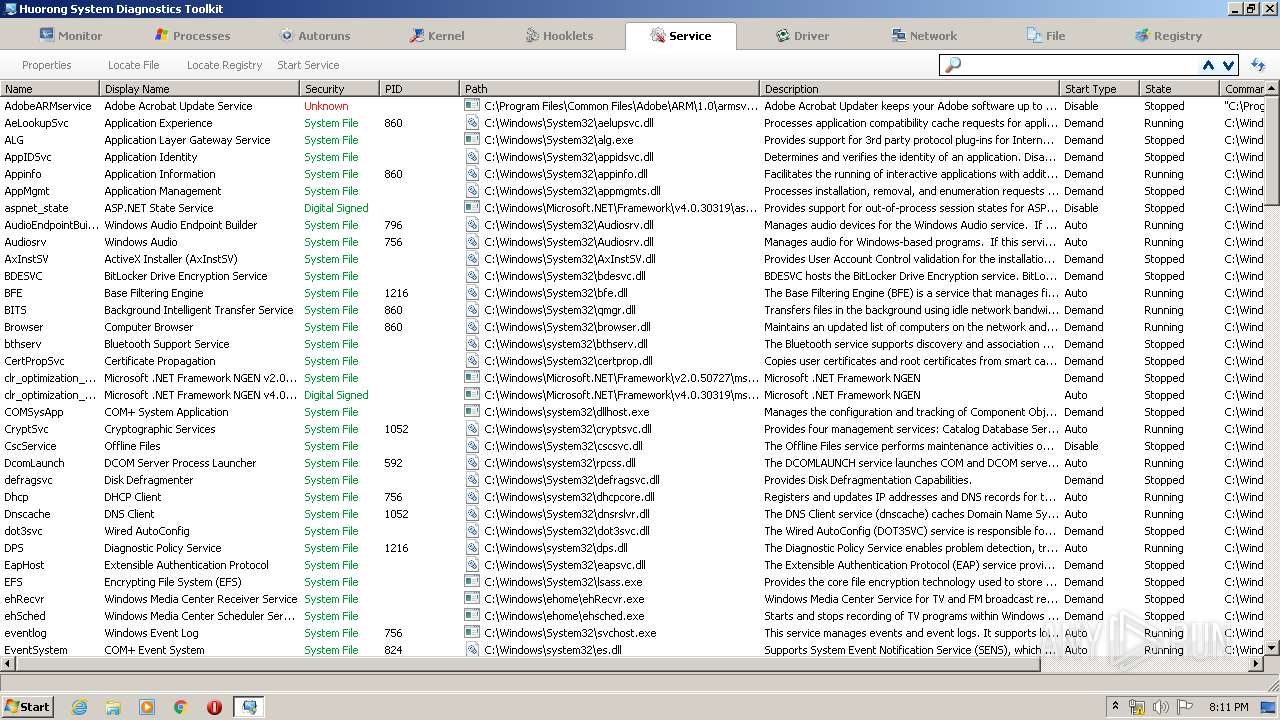
Task: Click the system tray clock
Action: [x=1228, y=707]
